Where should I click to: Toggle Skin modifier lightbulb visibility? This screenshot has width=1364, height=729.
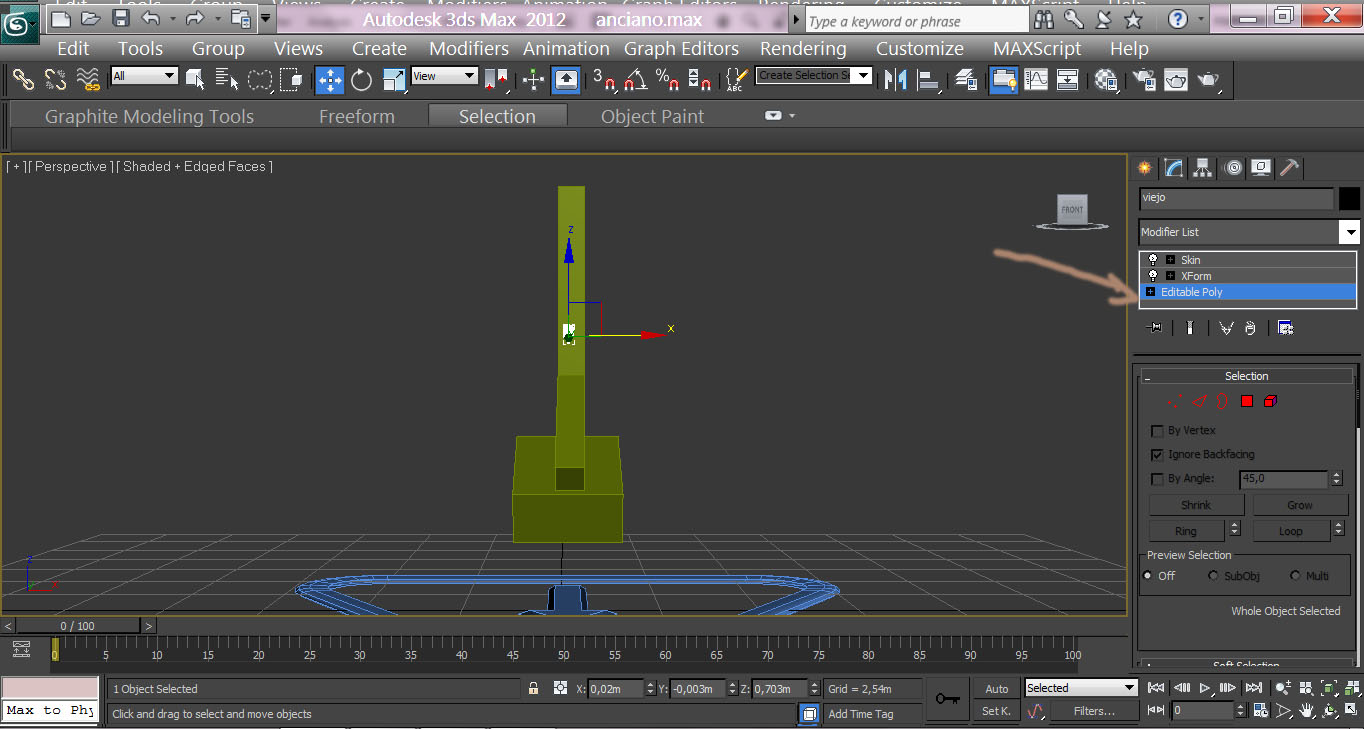[x=1153, y=260]
